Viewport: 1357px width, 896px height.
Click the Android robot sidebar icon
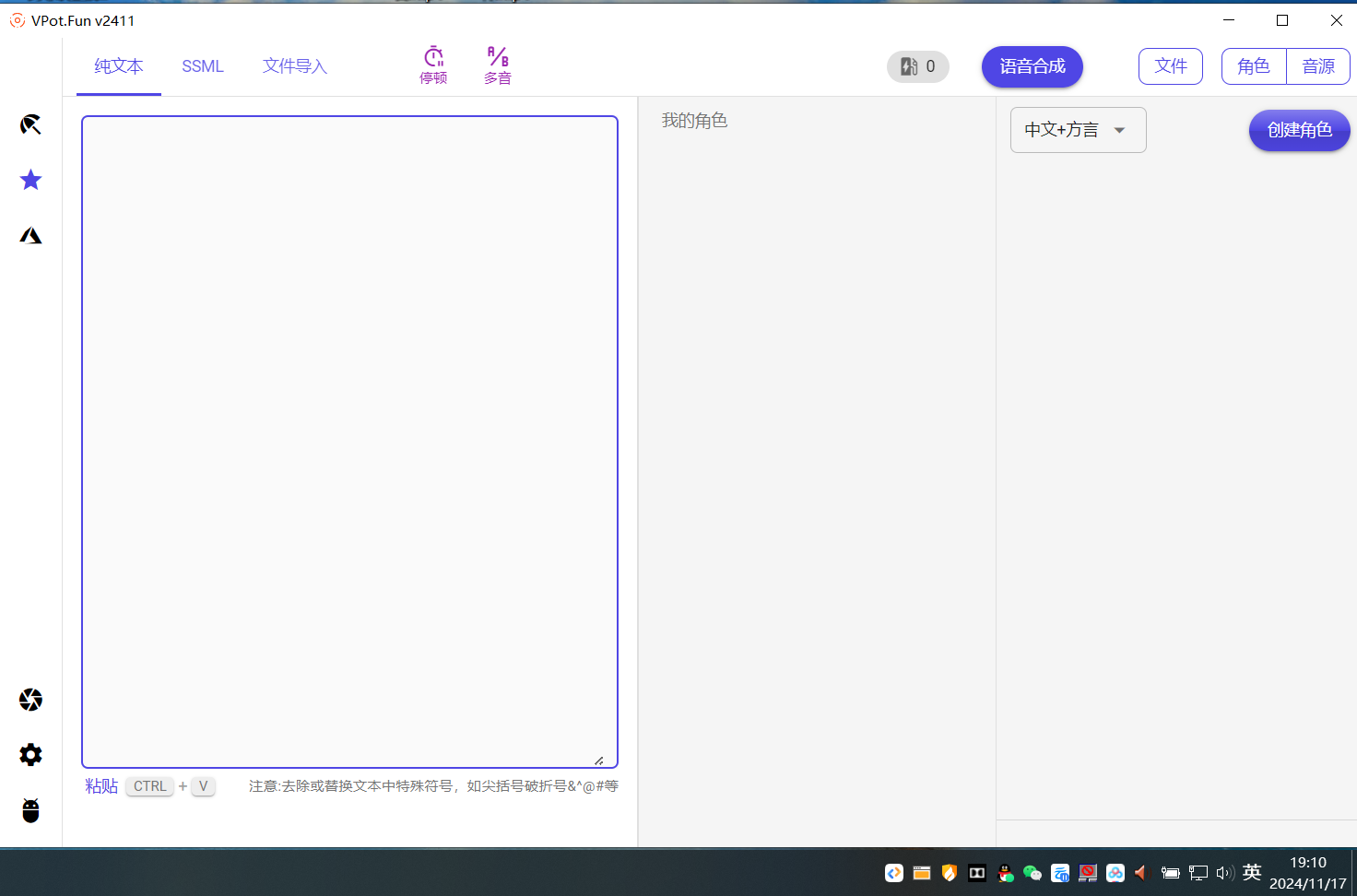click(30, 810)
